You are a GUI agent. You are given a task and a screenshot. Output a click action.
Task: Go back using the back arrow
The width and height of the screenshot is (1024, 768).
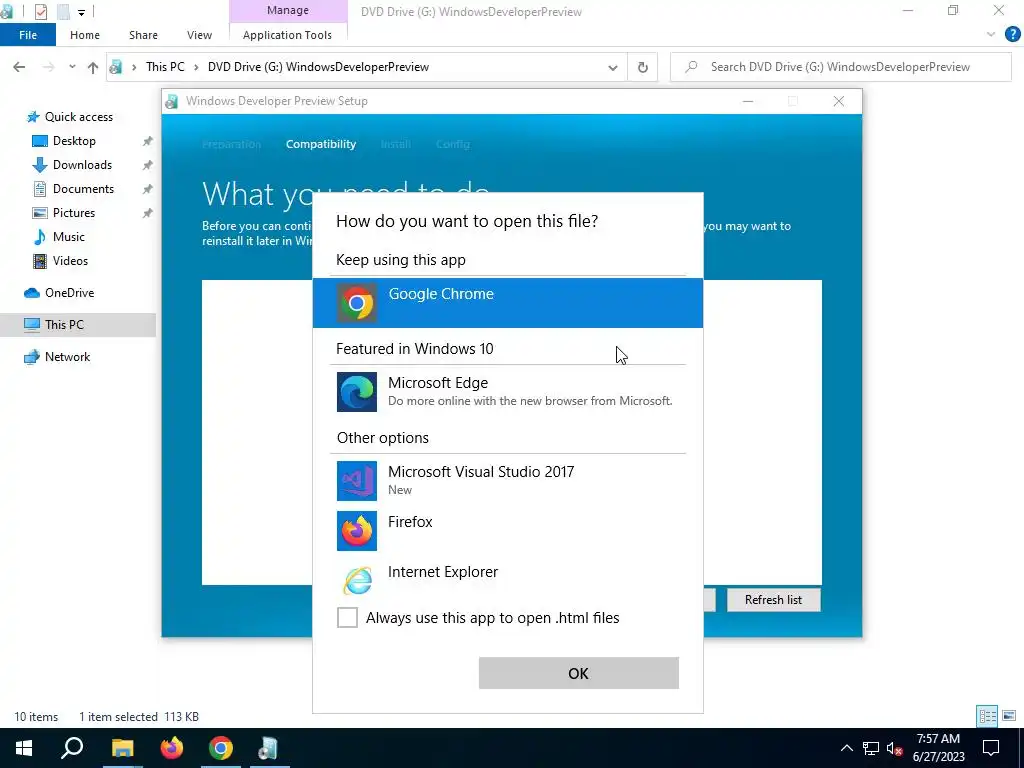tap(20, 67)
